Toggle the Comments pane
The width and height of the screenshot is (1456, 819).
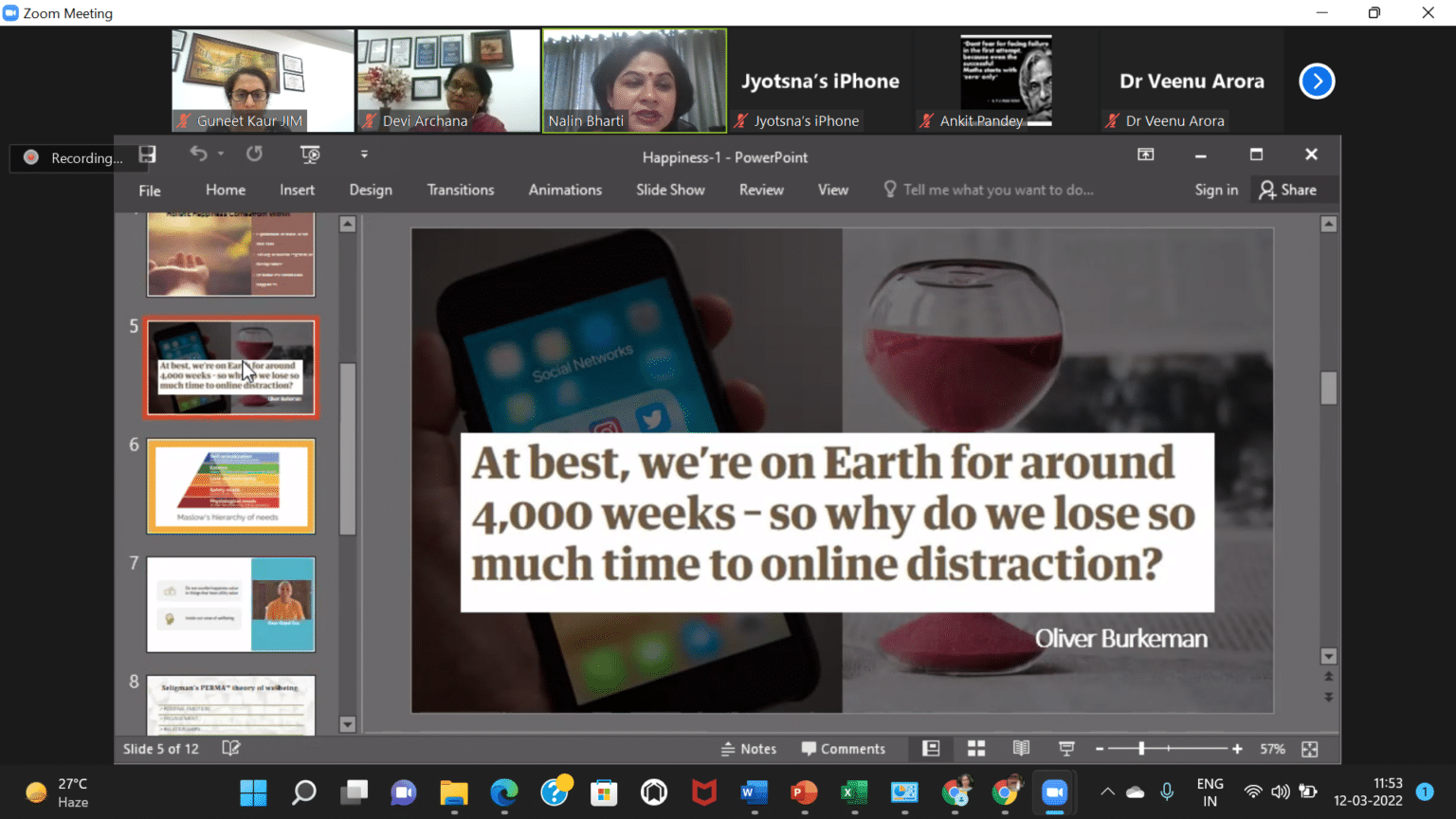843,749
